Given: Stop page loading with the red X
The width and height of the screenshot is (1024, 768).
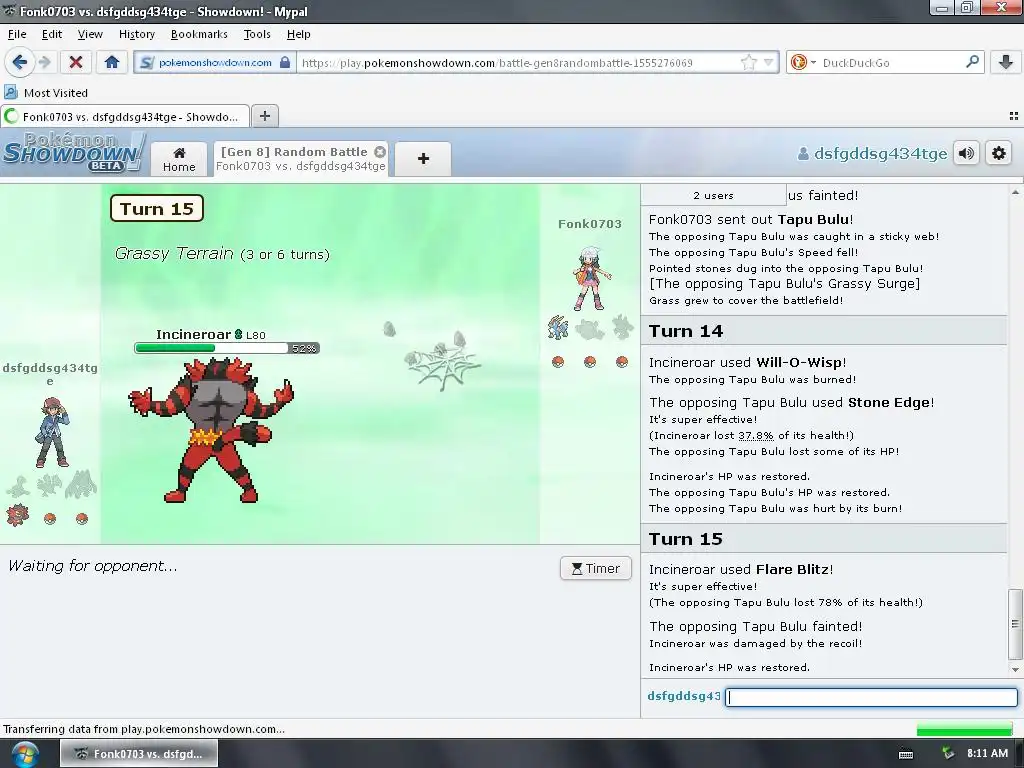Looking at the screenshot, I should coord(76,62).
